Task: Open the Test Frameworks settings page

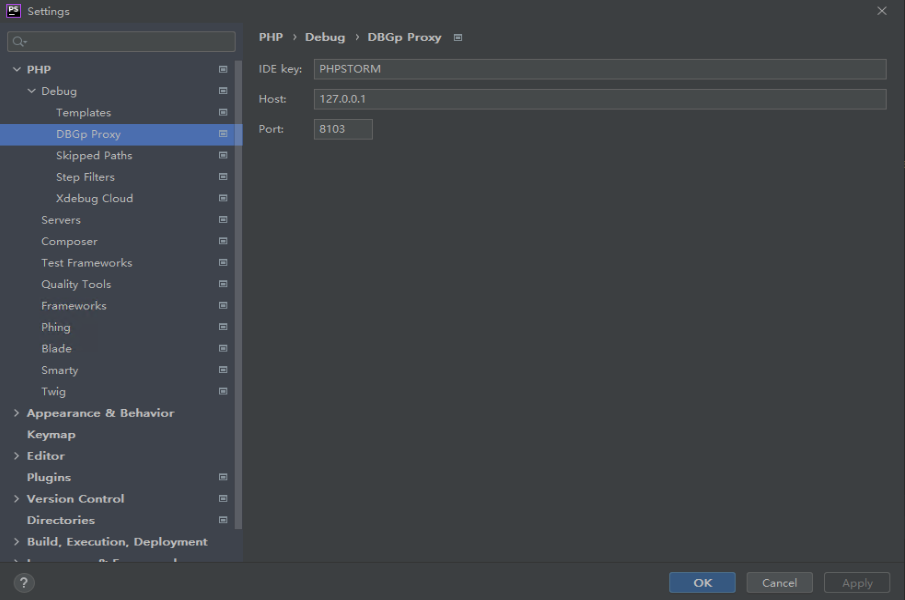Action: (x=87, y=262)
